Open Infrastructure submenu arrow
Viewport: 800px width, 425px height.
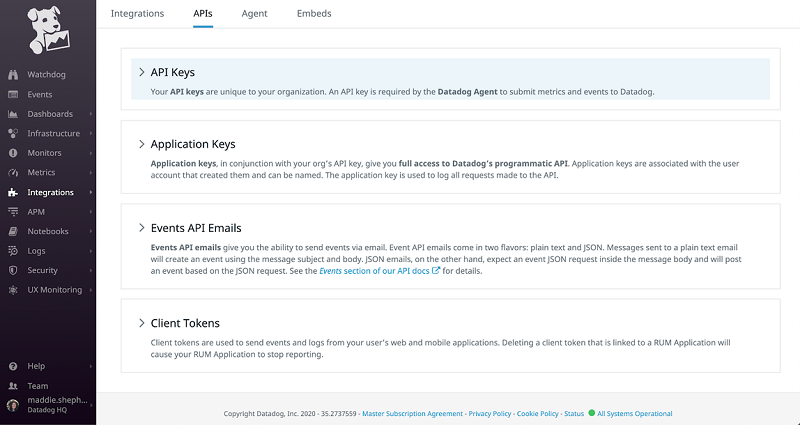coord(91,133)
